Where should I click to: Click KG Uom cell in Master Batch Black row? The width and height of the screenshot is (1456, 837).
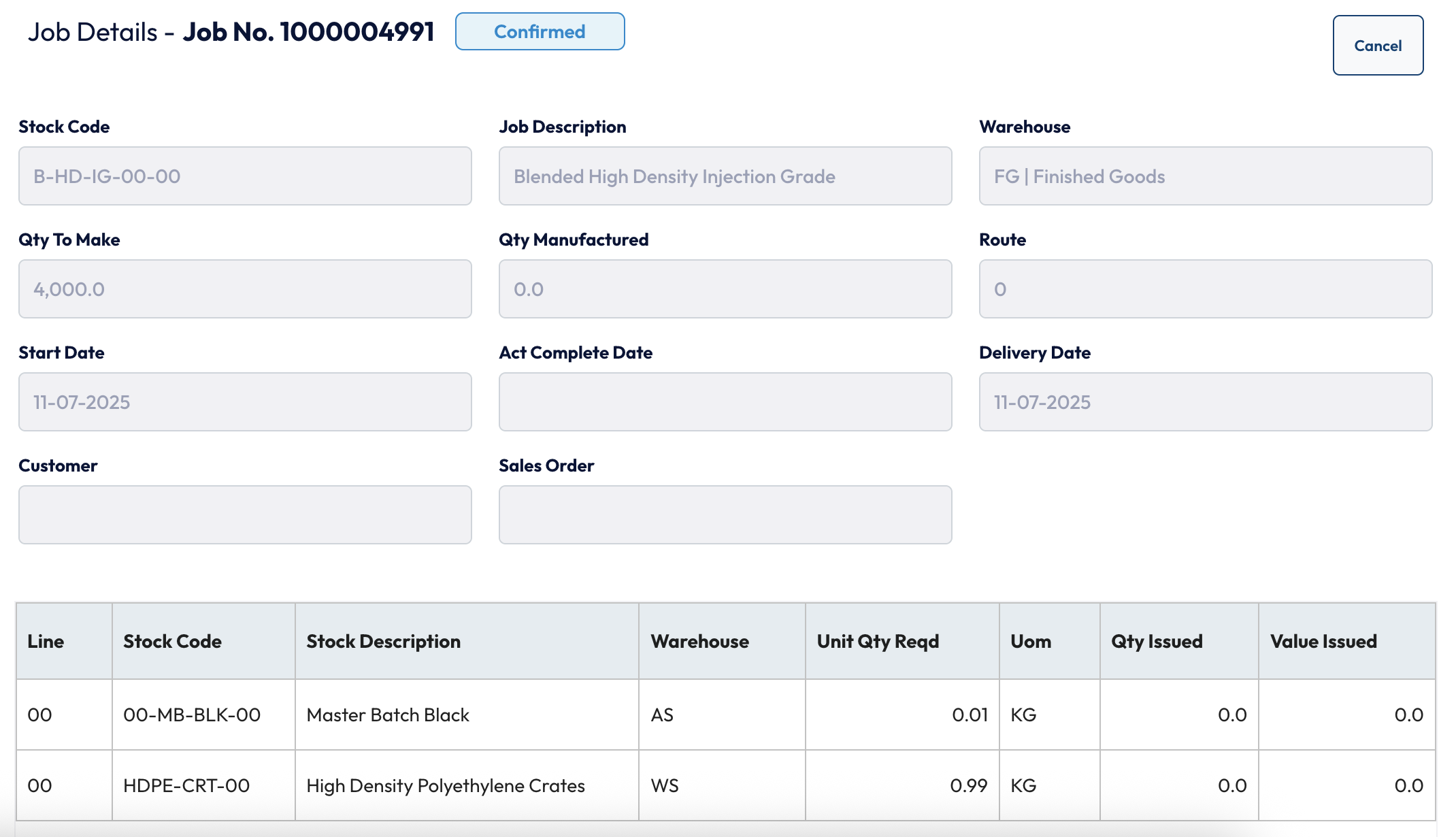coord(1049,715)
